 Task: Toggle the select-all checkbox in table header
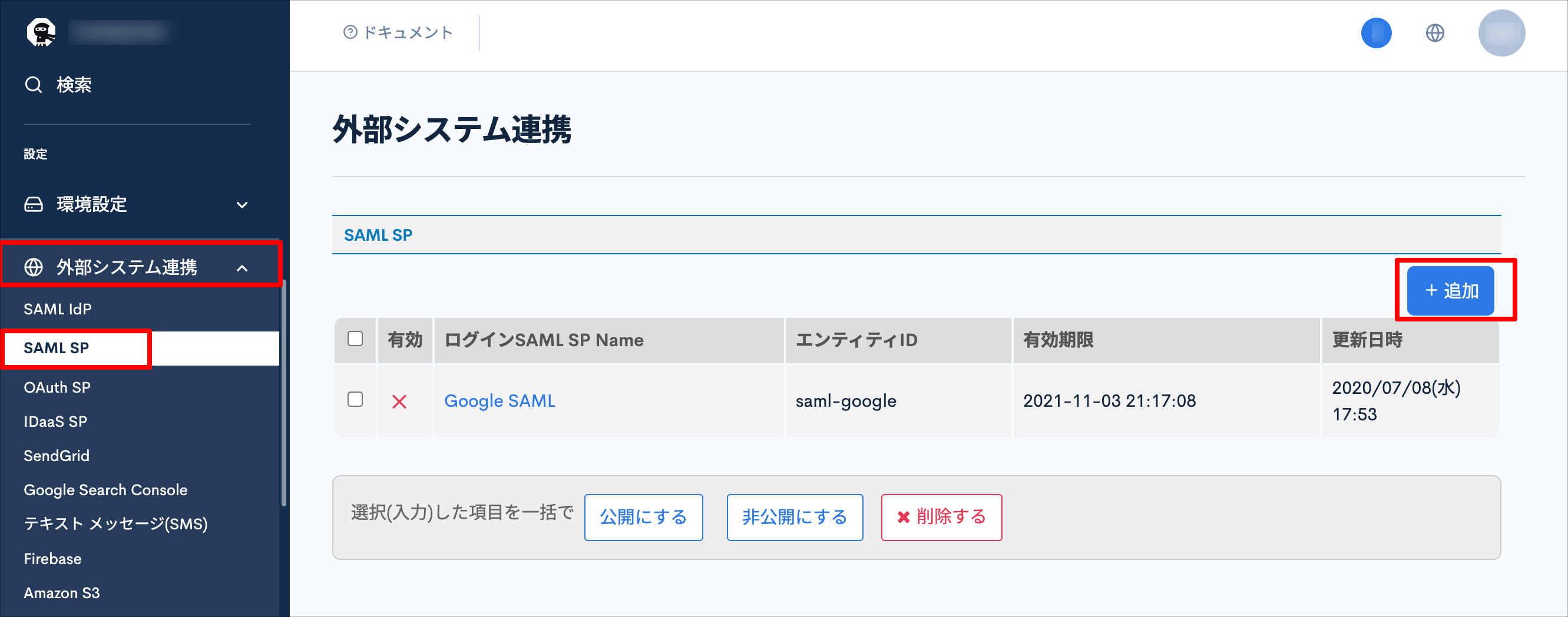[355, 339]
